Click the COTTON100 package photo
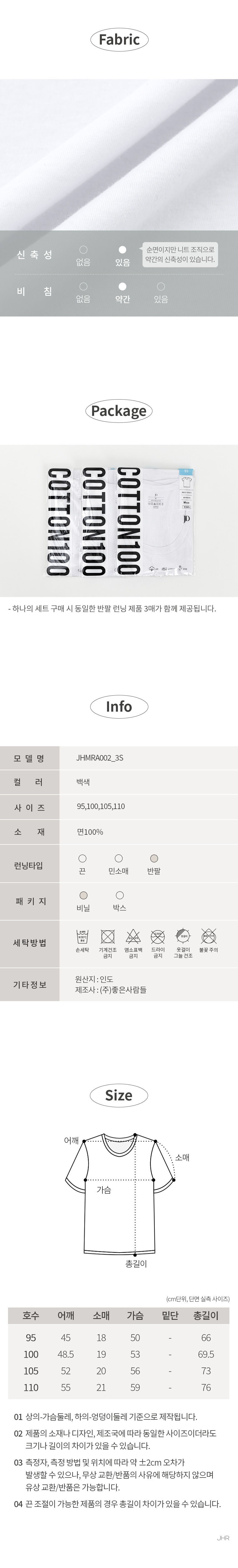This screenshot has height=1568, width=238. click(119, 521)
